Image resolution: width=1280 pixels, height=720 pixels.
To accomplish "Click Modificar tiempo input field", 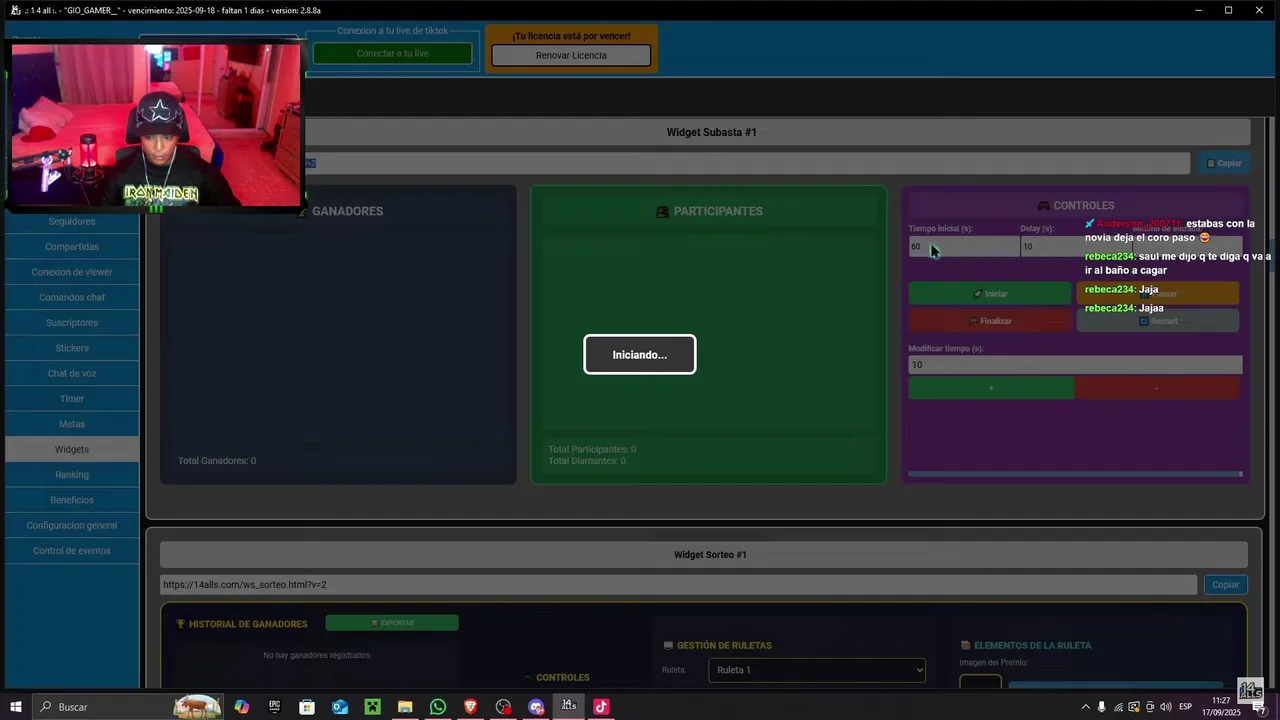I will click(1075, 365).
